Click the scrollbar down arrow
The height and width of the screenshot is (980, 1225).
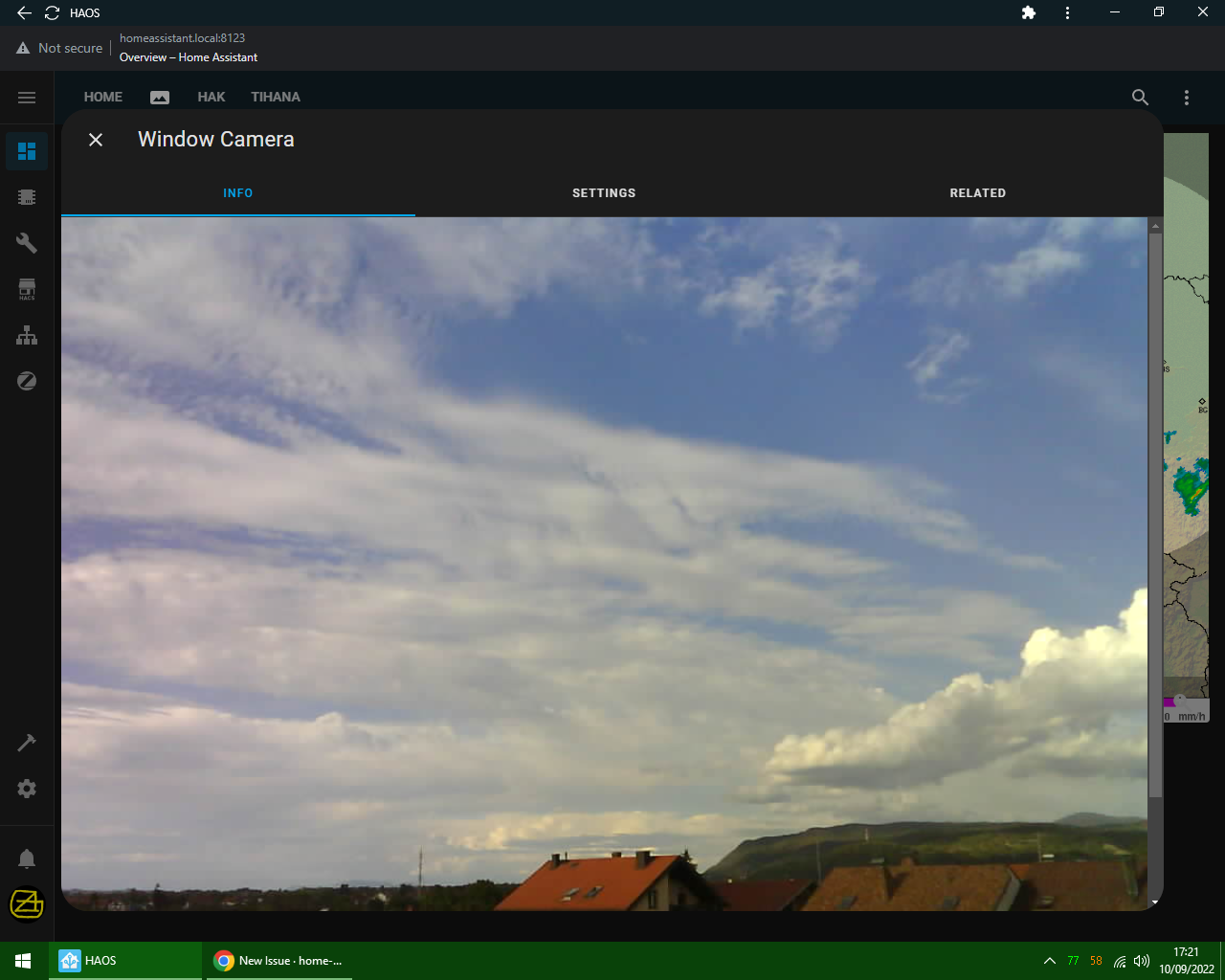pos(1155,902)
